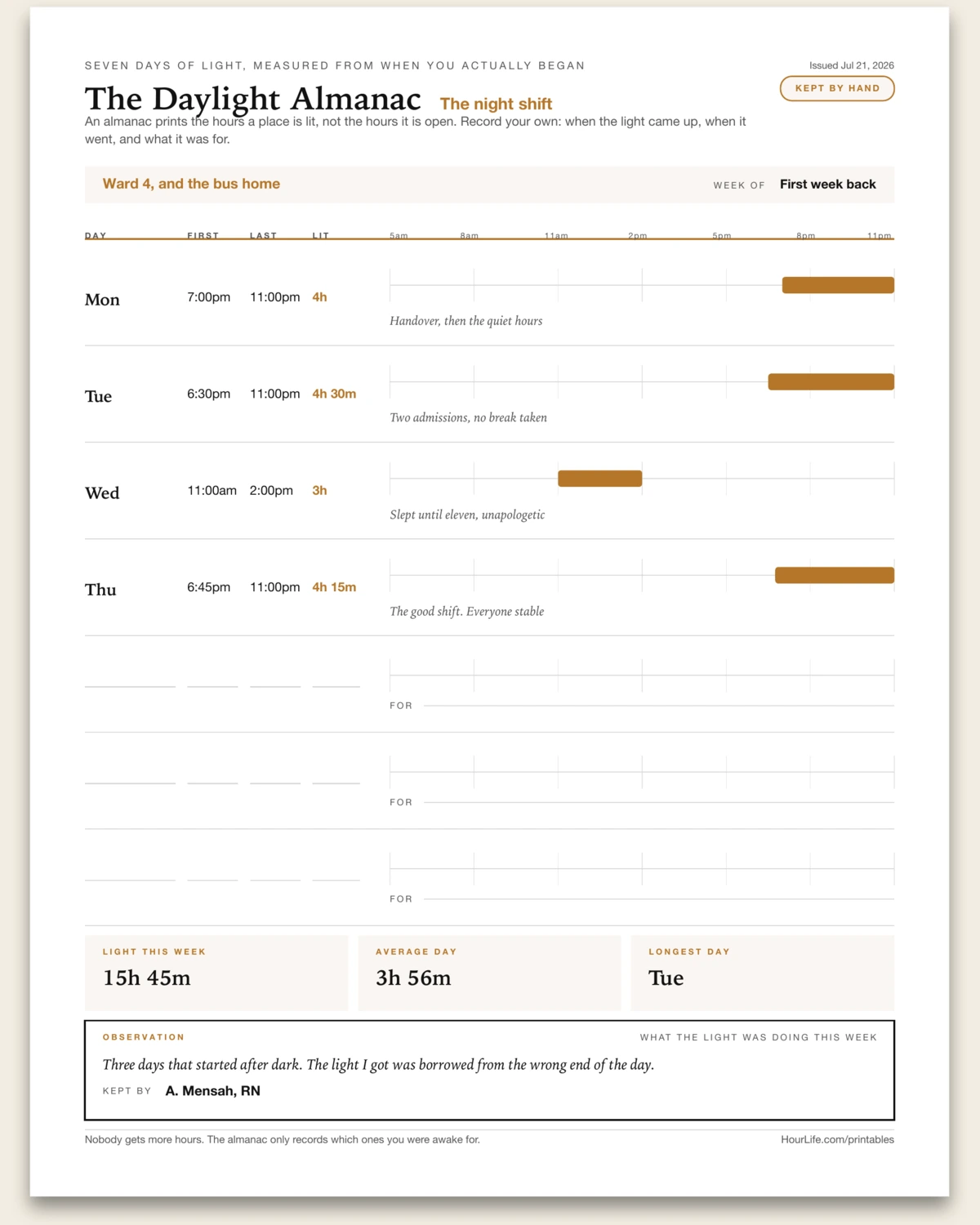Click the 'LONGEST DAY' heading

tap(689, 951)
